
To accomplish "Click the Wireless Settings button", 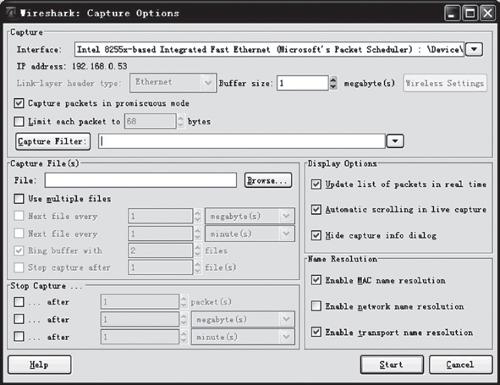I will (x=445, y=83).
